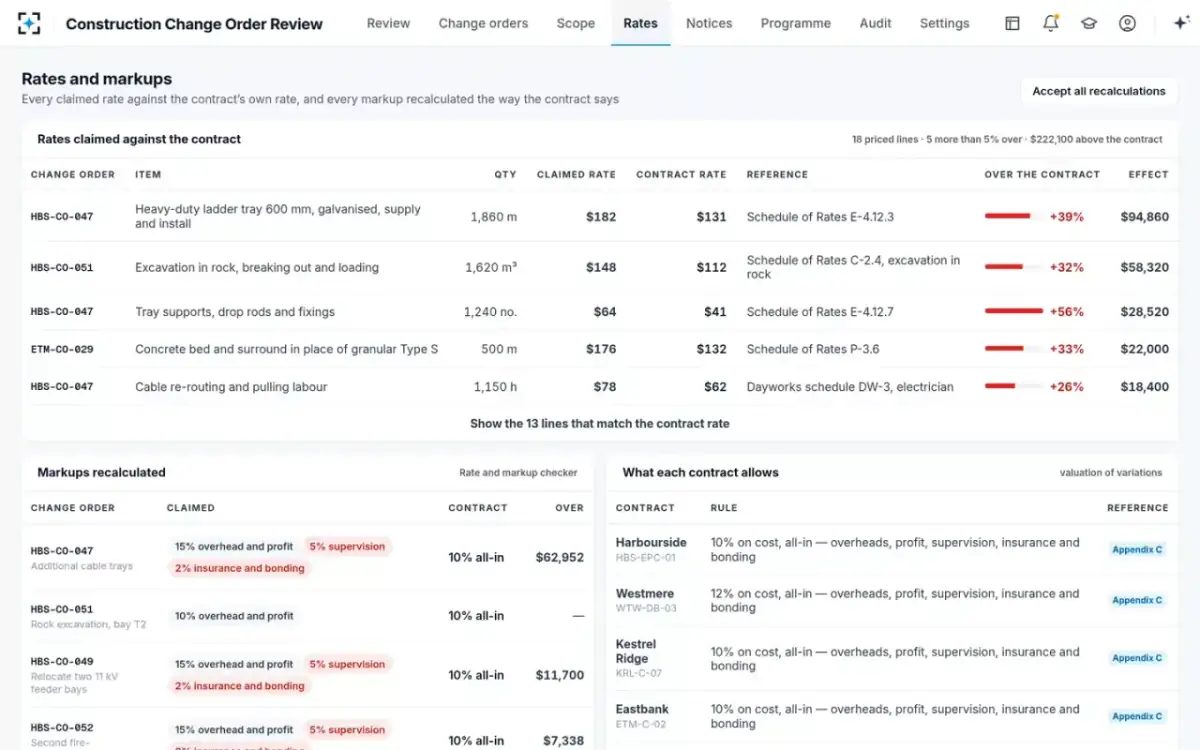Open the Change orders tab

point(483,23)
